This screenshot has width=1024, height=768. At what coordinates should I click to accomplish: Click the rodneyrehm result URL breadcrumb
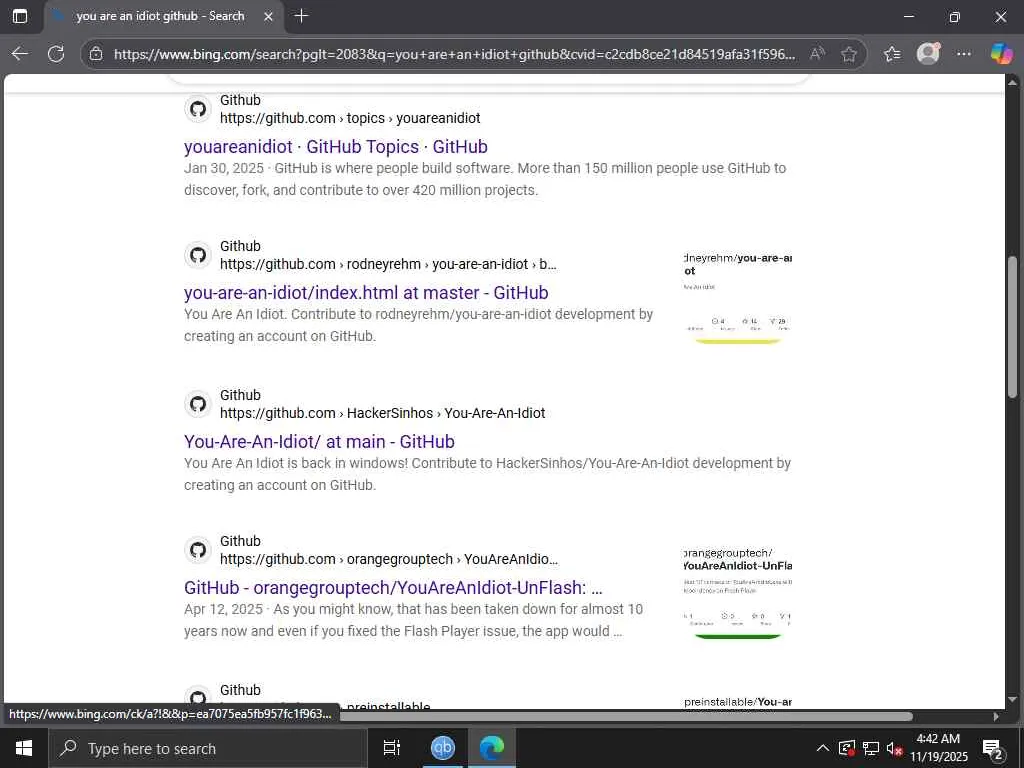pyautogui.click(x=388, y=264)
